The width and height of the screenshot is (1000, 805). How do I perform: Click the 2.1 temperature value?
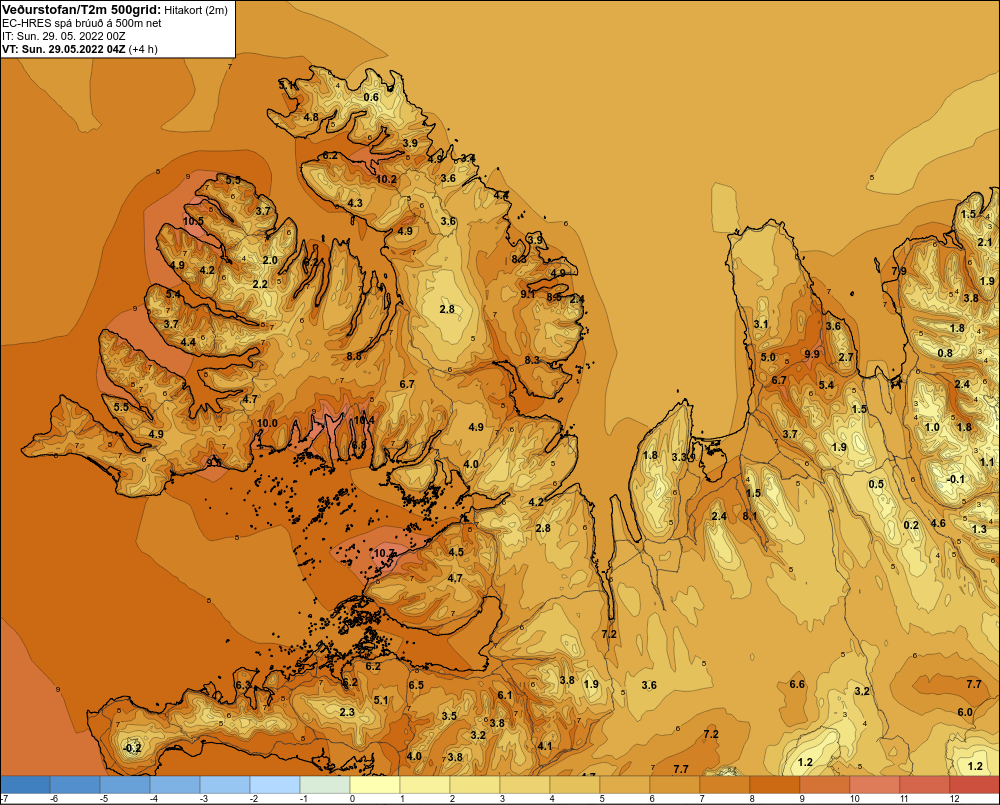(x=985, y=242)
